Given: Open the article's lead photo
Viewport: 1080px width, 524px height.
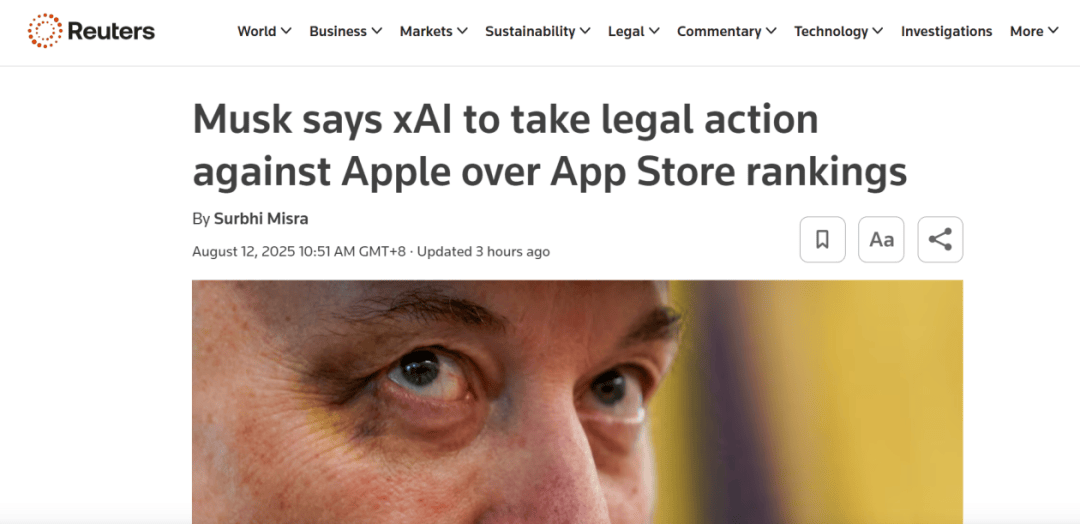Looking at the screenshot, I should tap(577, 401).
